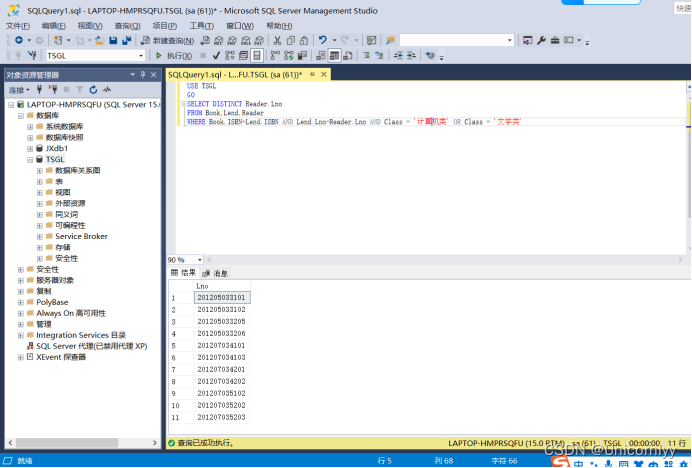Click the change connection plug icon
Screen dimensions: 692x468
[32, 56]
